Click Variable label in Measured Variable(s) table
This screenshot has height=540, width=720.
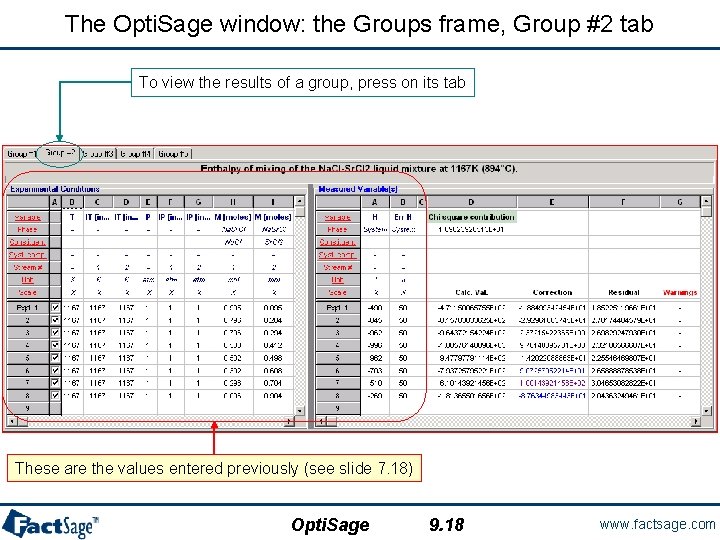pos(338,217)
